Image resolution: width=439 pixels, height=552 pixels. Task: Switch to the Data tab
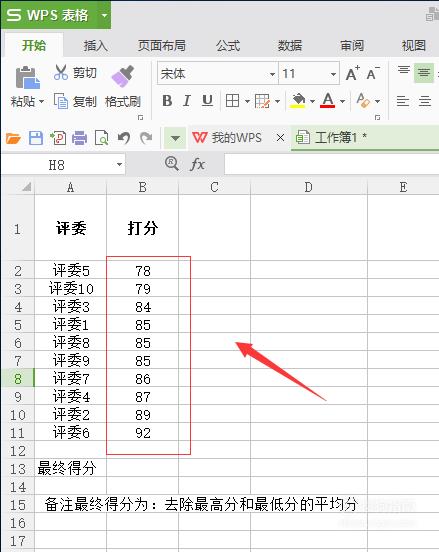(290, 45)
